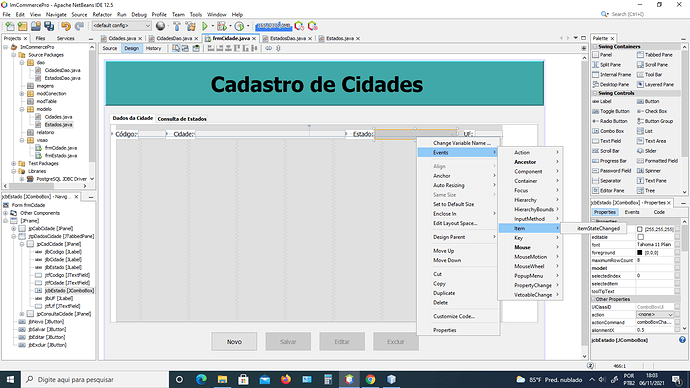This screenshot has height=388, width=690.
Task: Open the default config dropdown
Action: 121,26
